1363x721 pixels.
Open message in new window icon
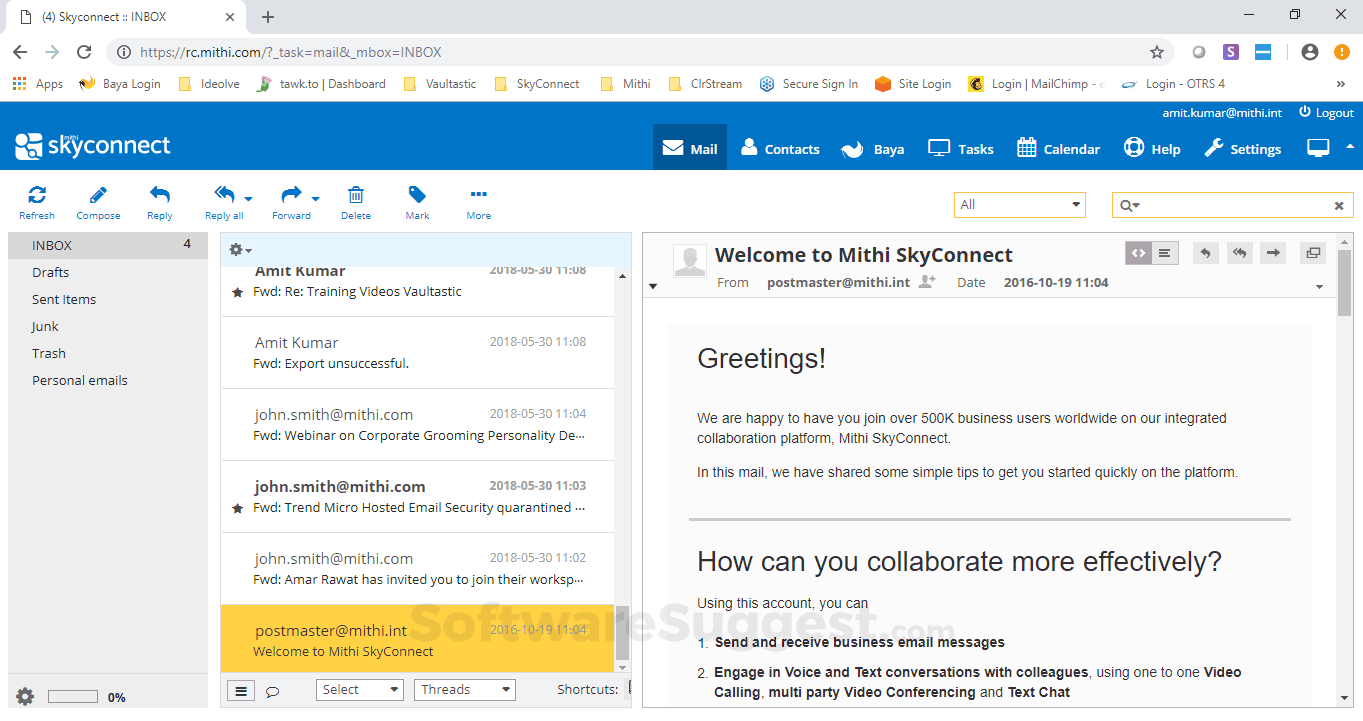1312,253
